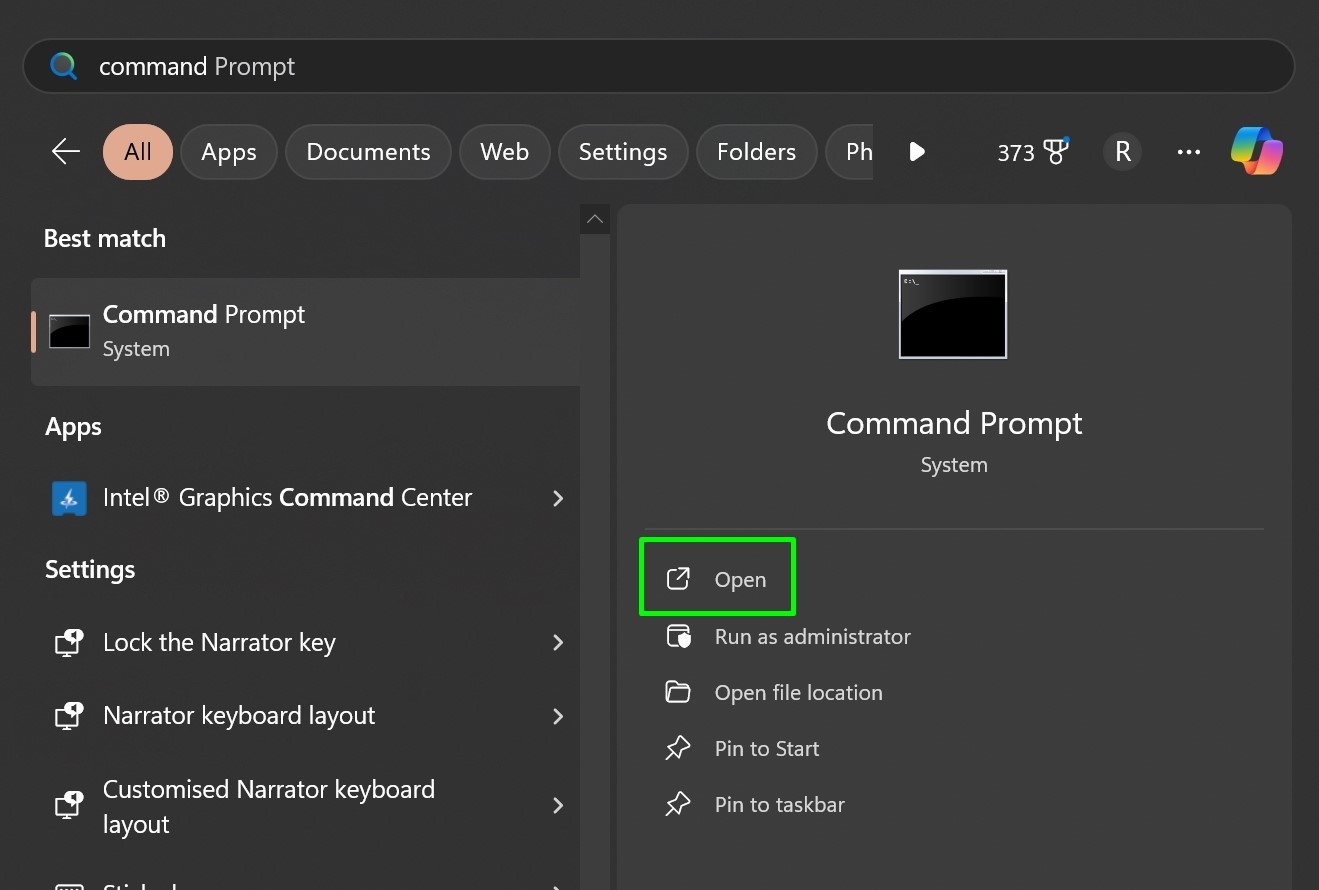Click the 373 rewards points number
1319x890 pixels.
click(x=1015, y=152)
